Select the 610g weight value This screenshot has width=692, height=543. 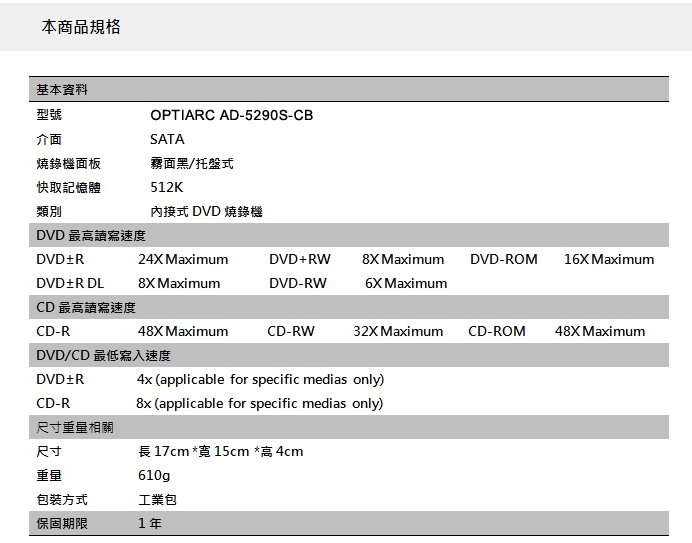154,475
